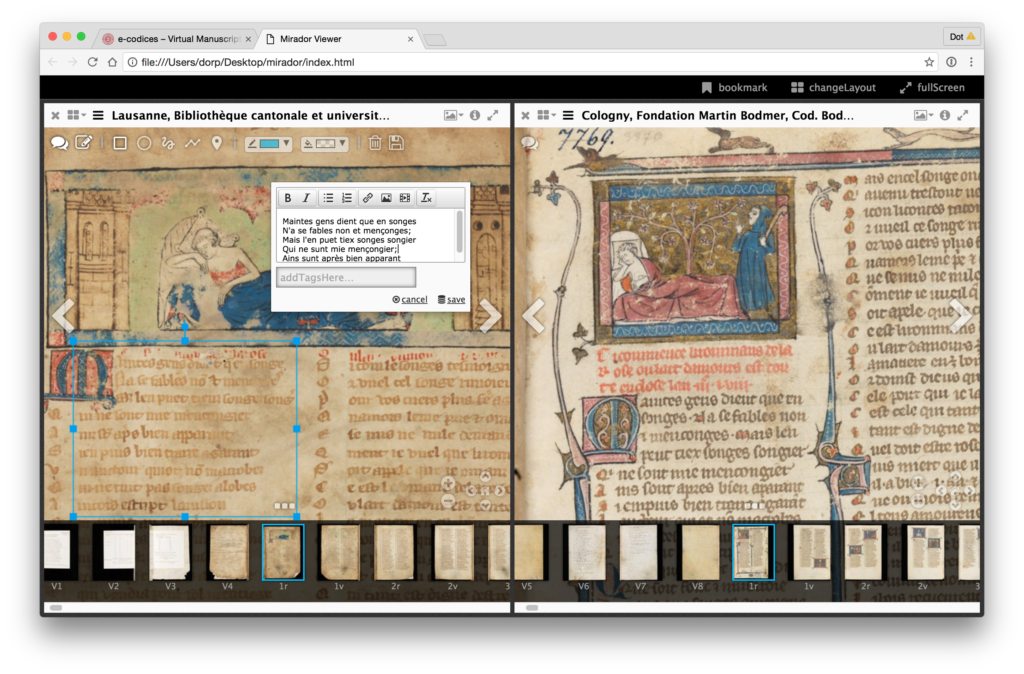1024x674 pixels.
Task: Select the freehand drawing tool
Action: (x=168, y=143)
